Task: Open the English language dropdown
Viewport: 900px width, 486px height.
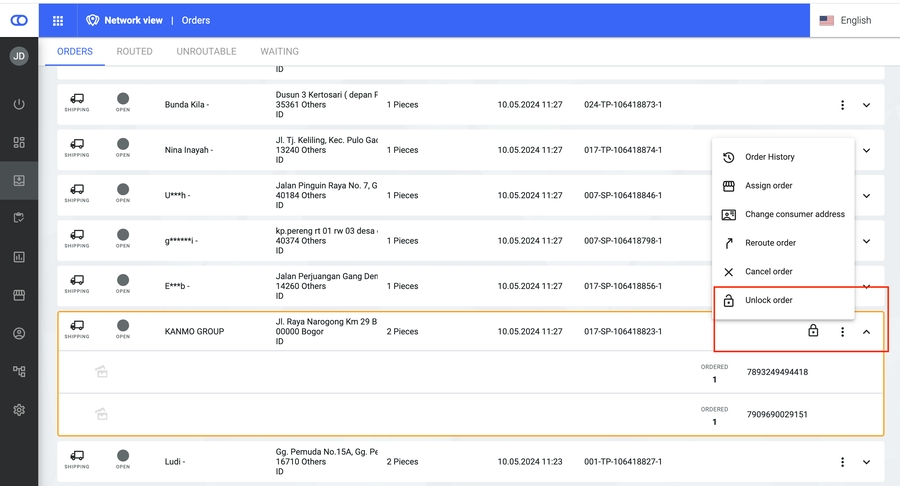Action: [845, 20]
